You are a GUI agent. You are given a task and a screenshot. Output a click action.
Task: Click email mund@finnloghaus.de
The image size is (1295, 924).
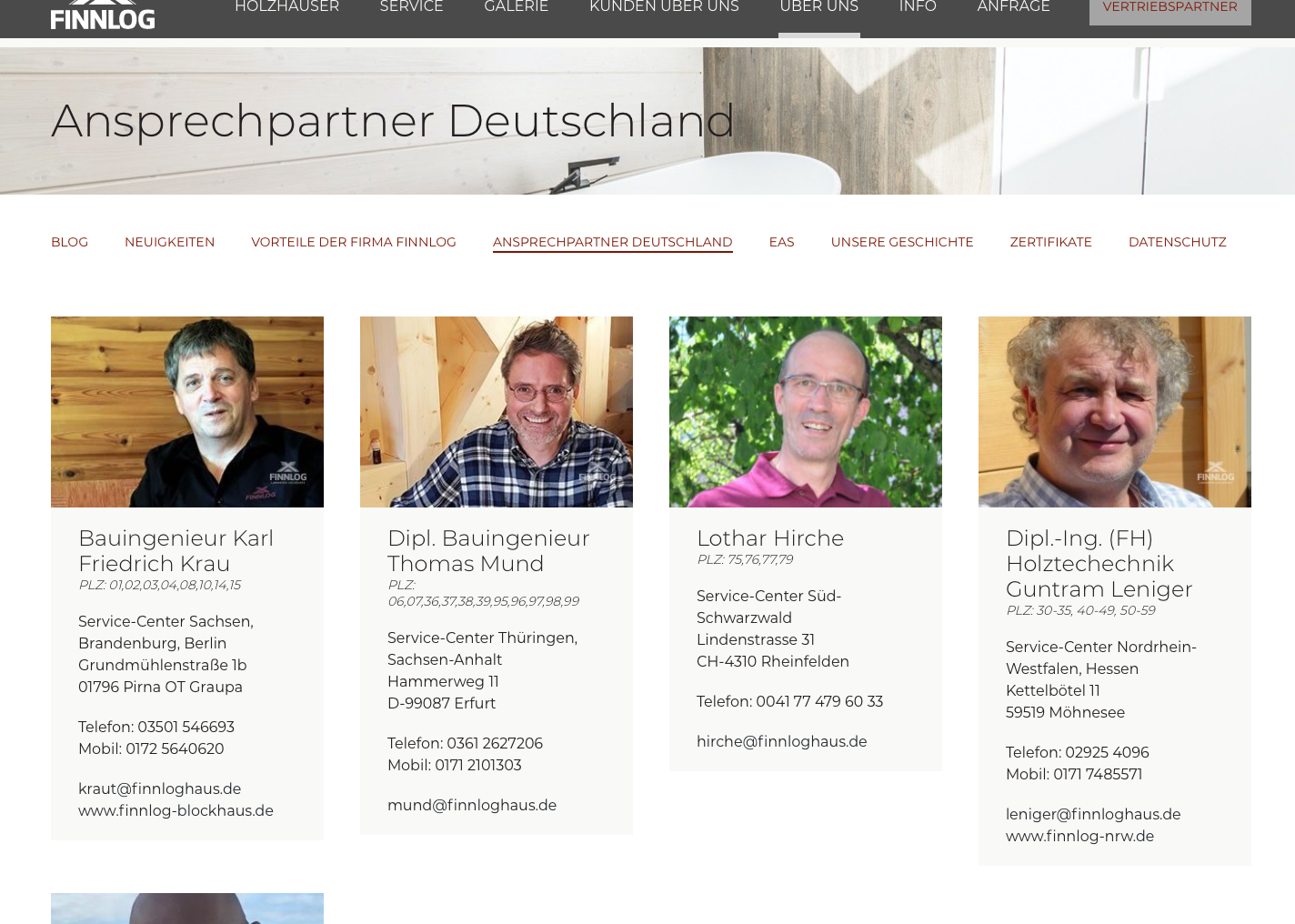click(472, 805)
